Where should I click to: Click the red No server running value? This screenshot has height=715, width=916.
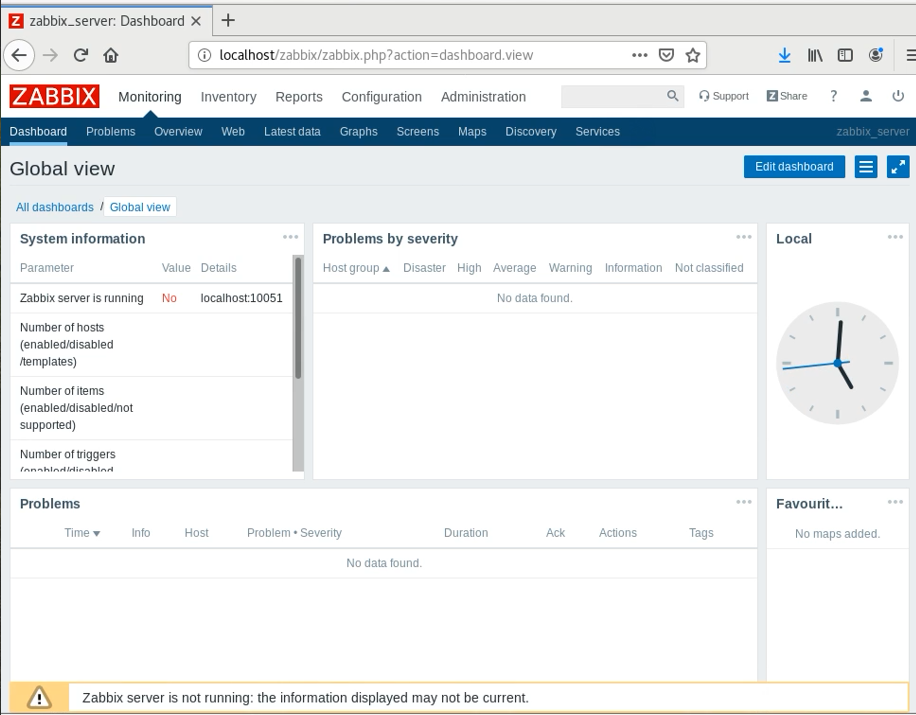(x=169, y=298)
